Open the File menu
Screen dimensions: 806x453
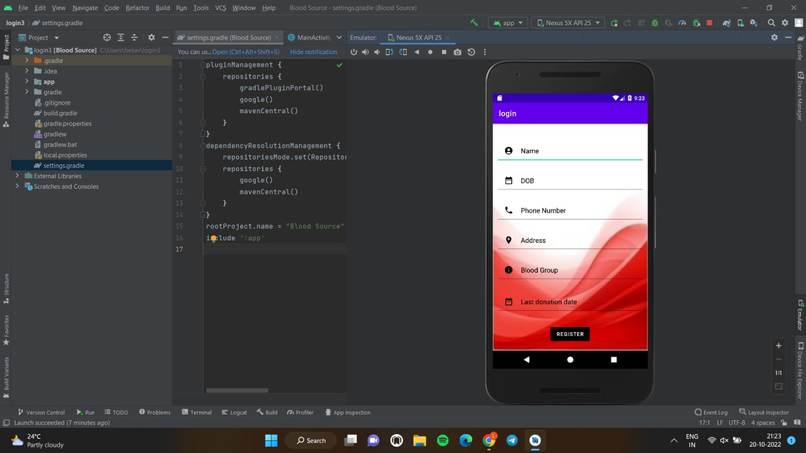pos(23,8)
